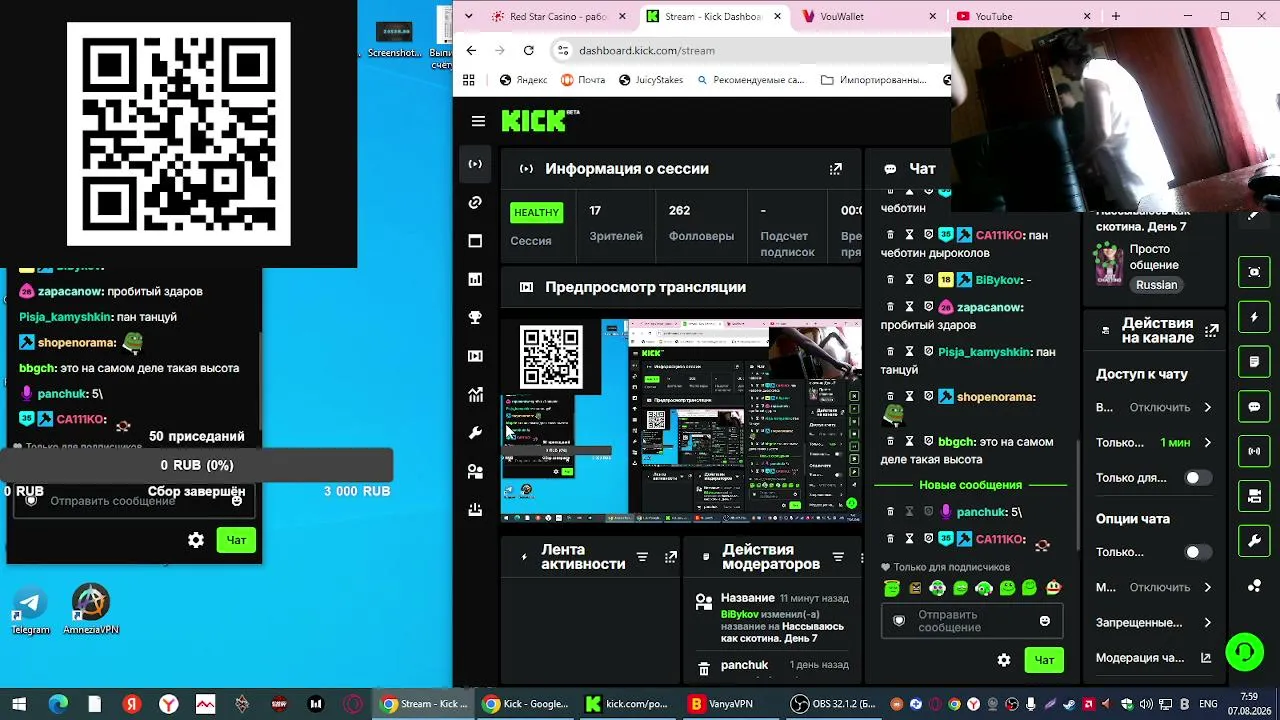
Task: Select the Stream - Kick Dashboard tab
Action: pyautogui.click(x=713, y=16)
